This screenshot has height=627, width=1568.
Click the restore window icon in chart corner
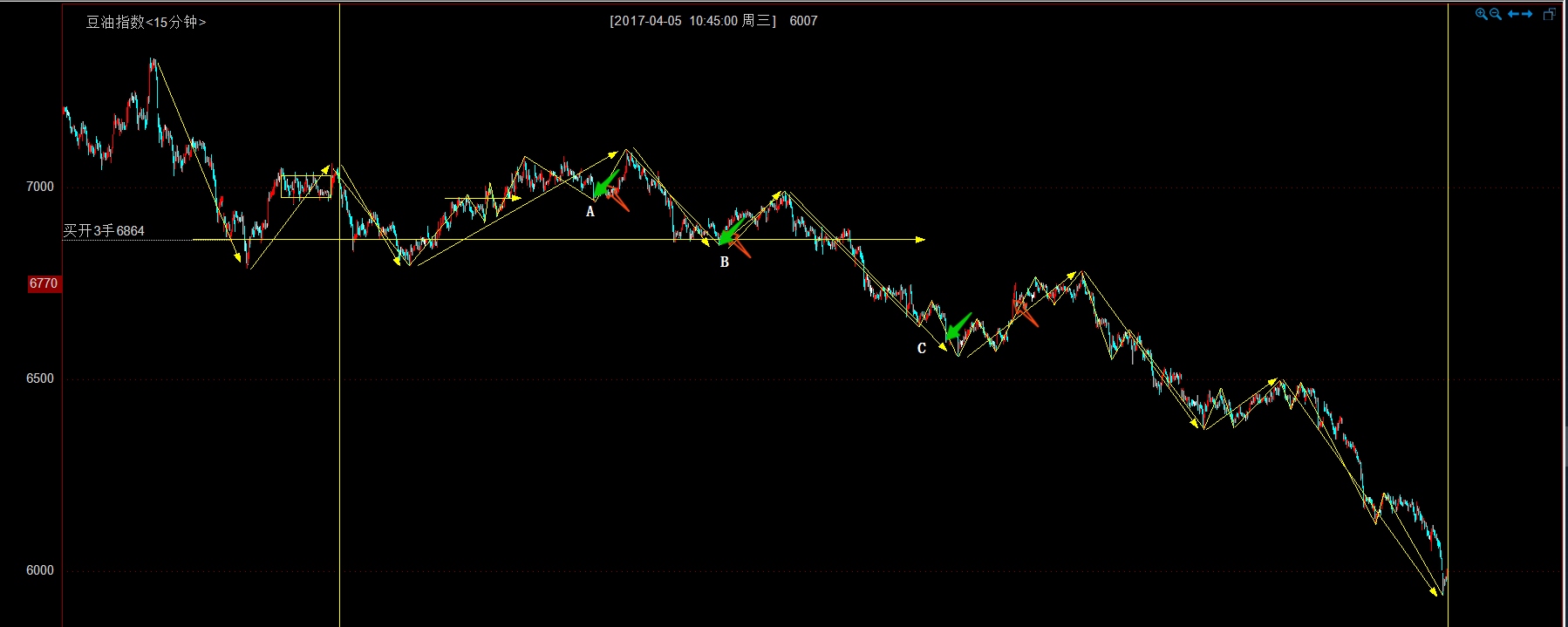pos(1549,14)
